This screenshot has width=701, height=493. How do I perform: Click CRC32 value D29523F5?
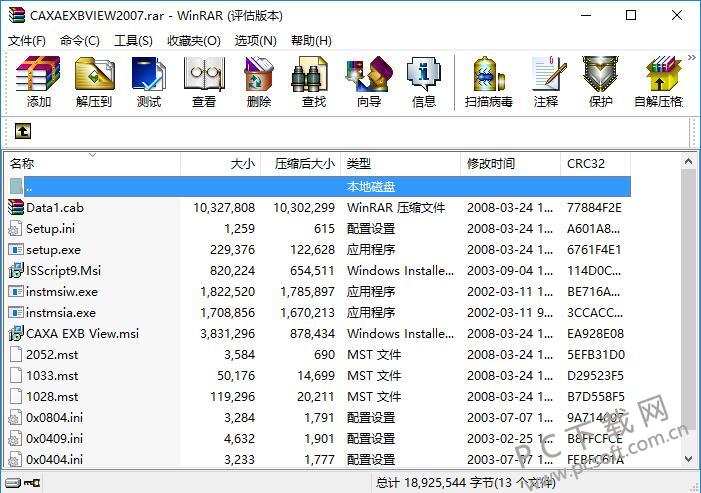coord(595,375)
